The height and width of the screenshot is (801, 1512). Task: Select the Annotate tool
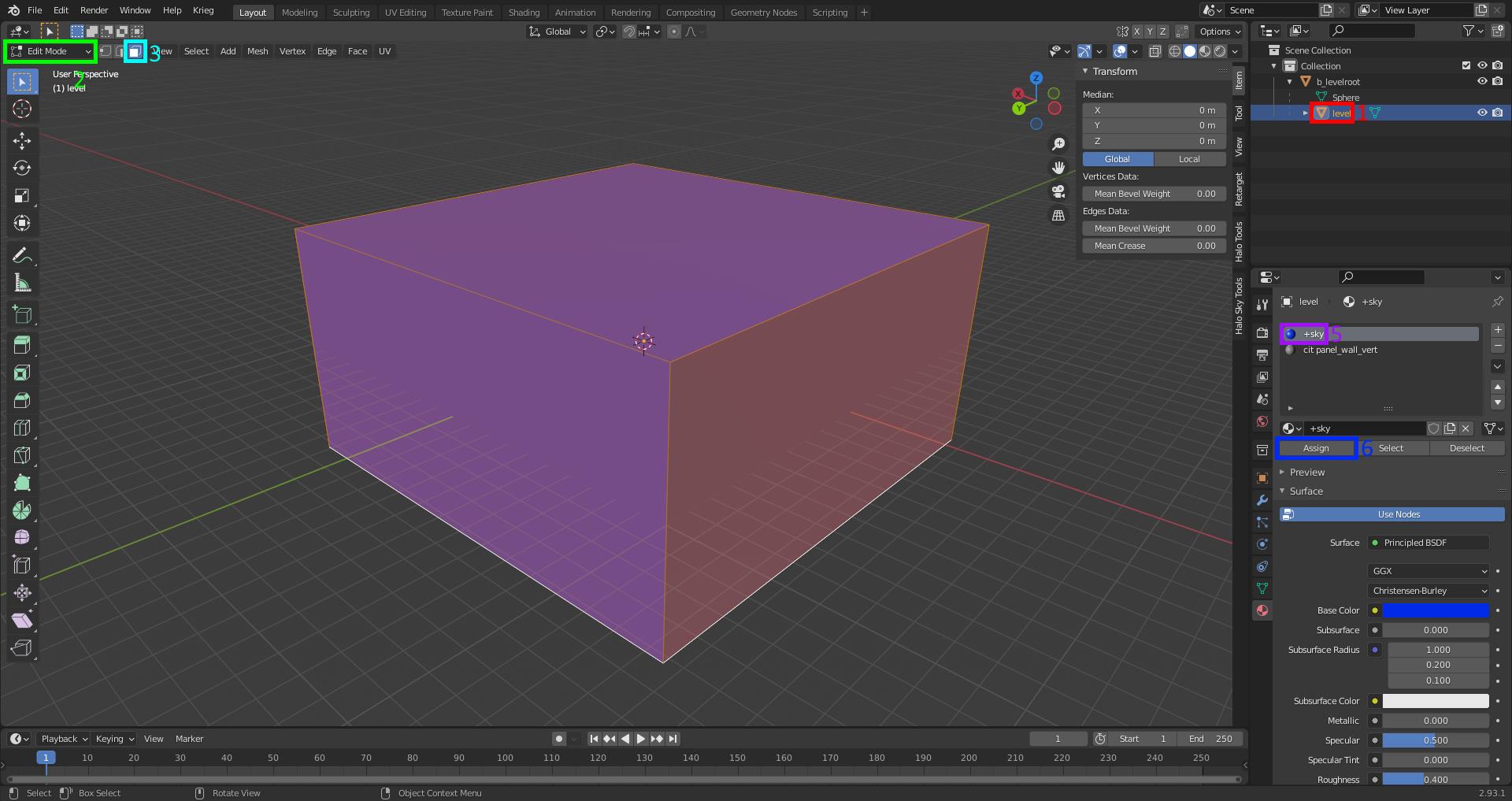pyautogui.click(x=22, y=255)
